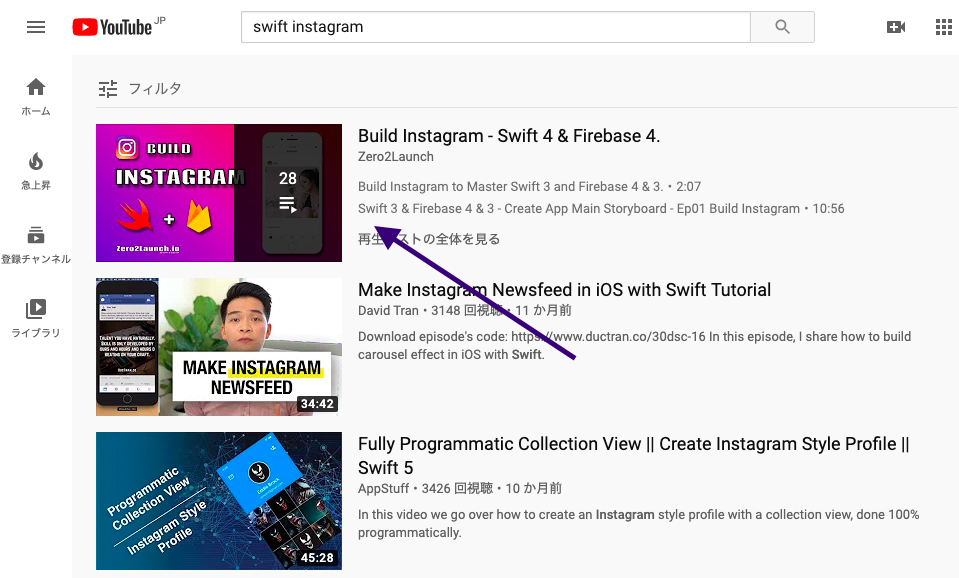Open Make Instagram Newsfeed video thumbnail
Screen dimensions: 959x578
(x=219, y=347)
